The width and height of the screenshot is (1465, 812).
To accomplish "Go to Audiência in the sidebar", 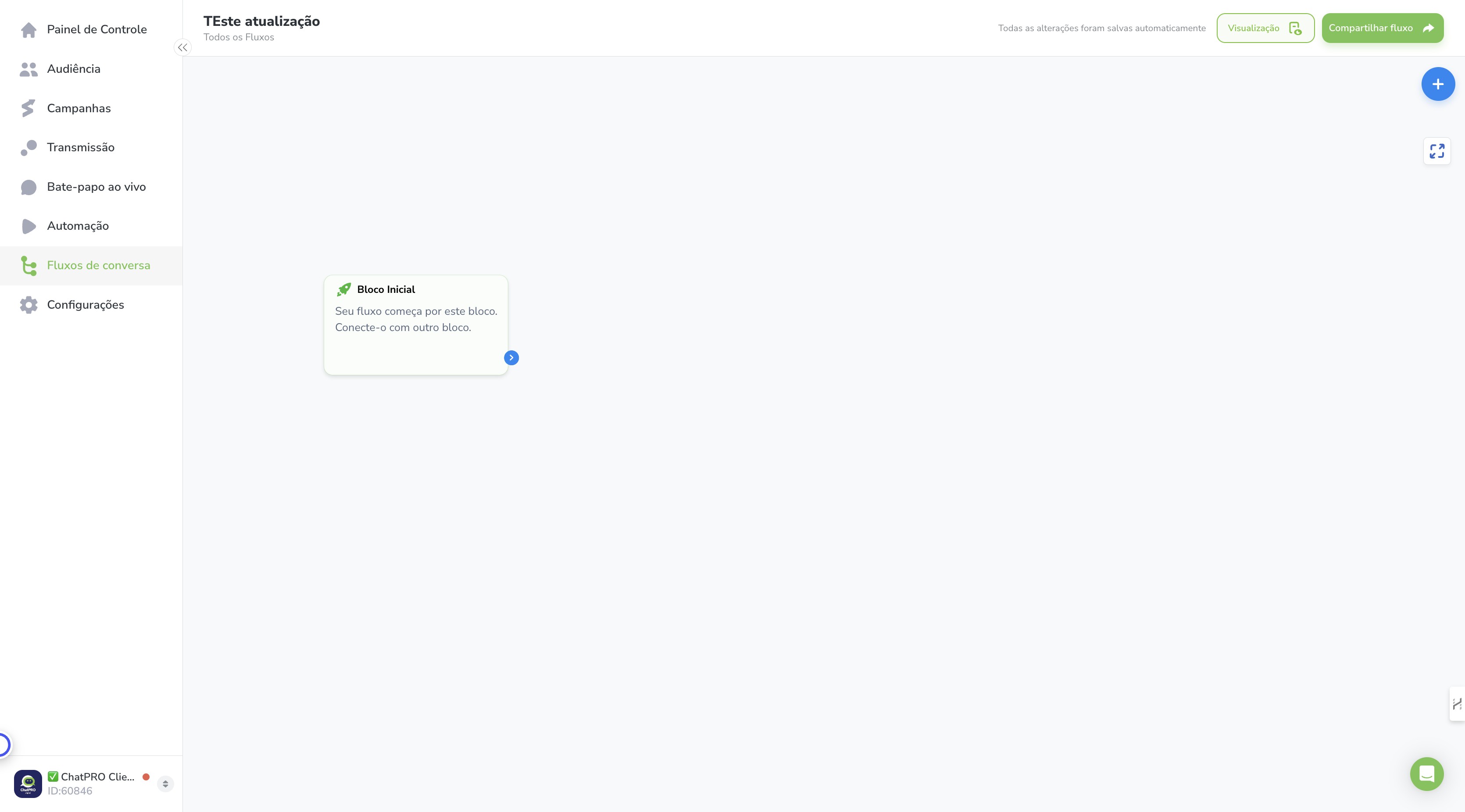I will tap(91, 69).
